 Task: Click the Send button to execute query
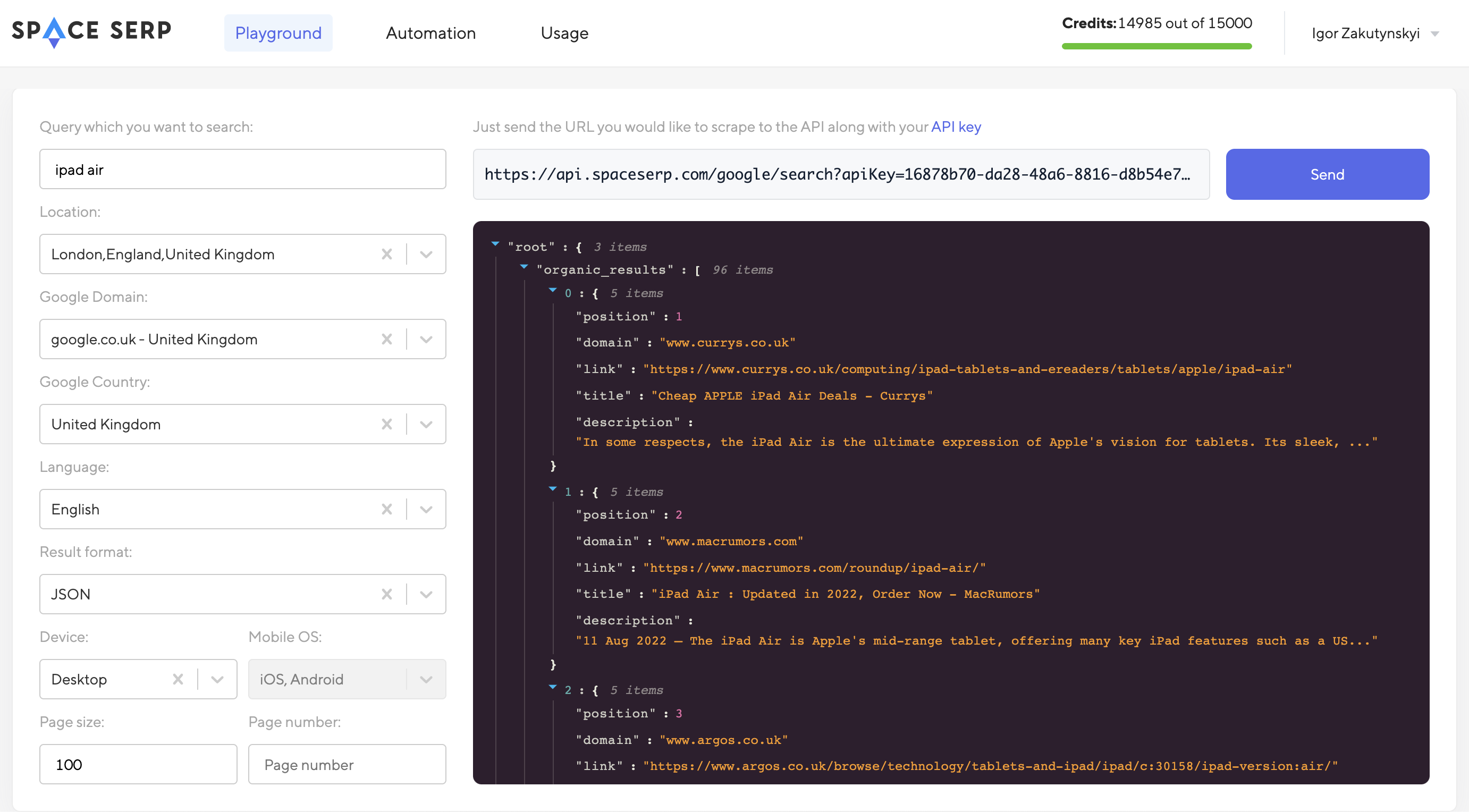1327,174
